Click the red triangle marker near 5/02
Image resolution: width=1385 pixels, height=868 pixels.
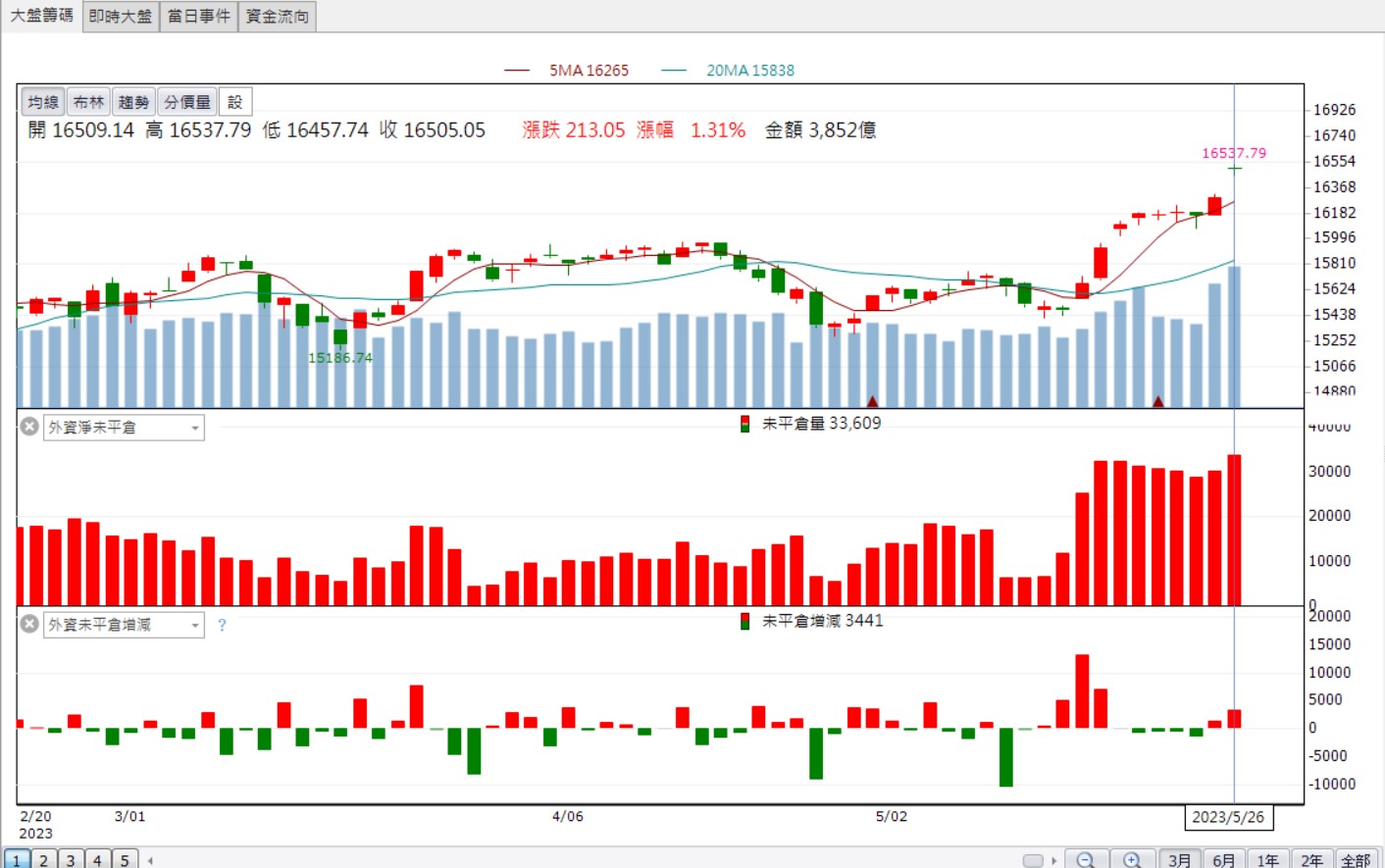[872, 401]
